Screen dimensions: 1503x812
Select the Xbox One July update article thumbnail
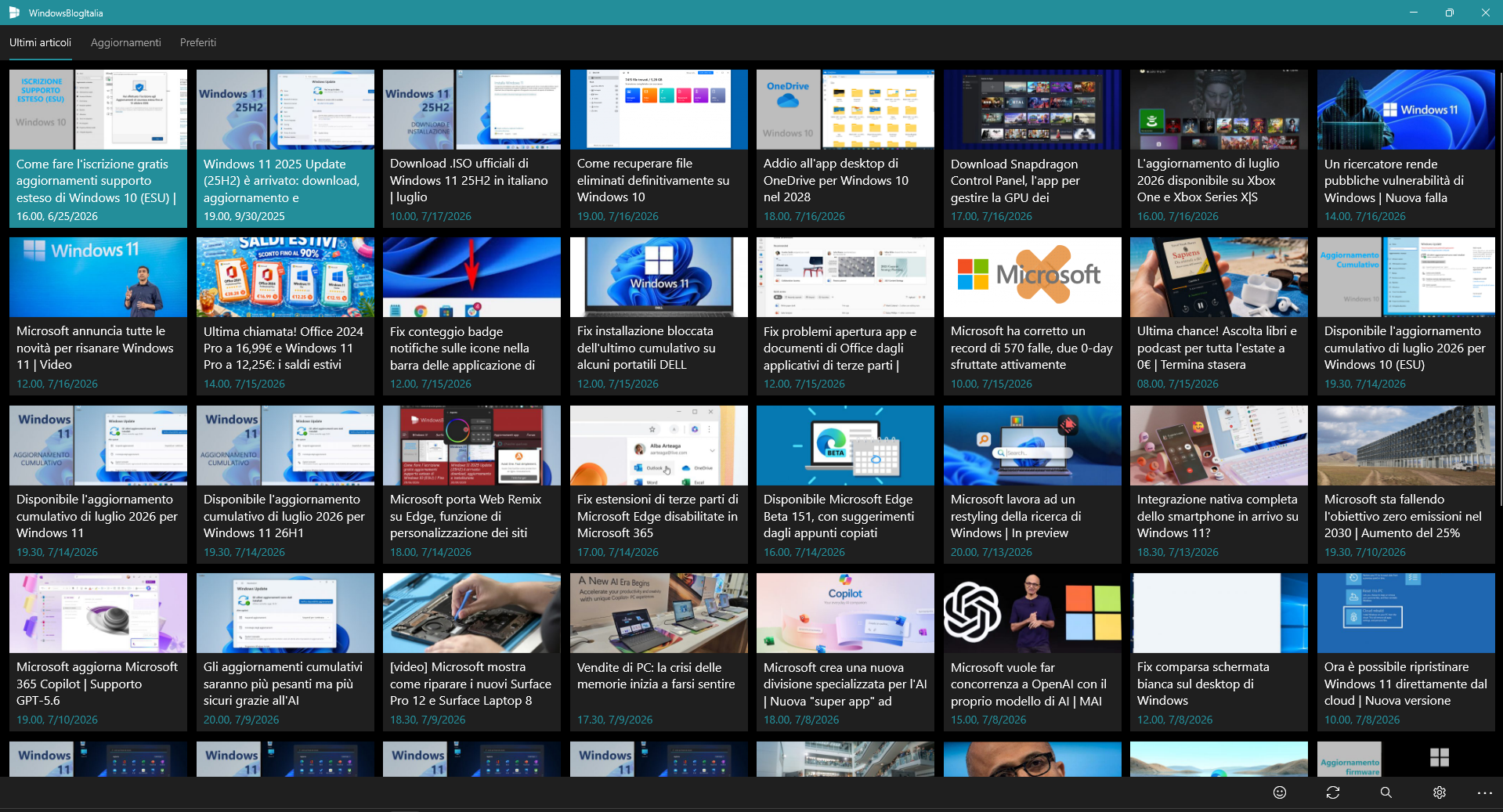coord(1219,110)
